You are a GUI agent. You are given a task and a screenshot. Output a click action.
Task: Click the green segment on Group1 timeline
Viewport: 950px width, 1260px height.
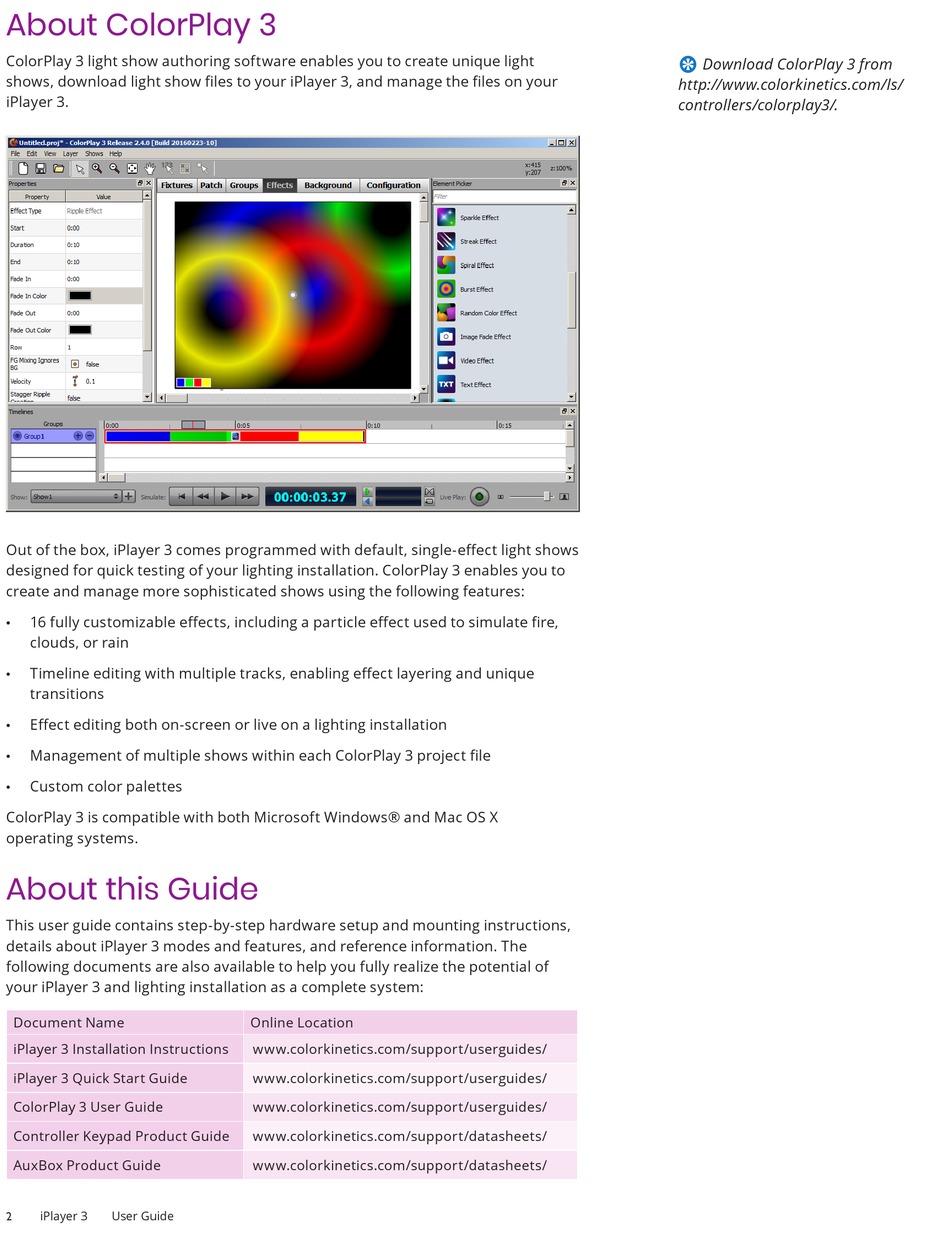[x=201, y=436]
